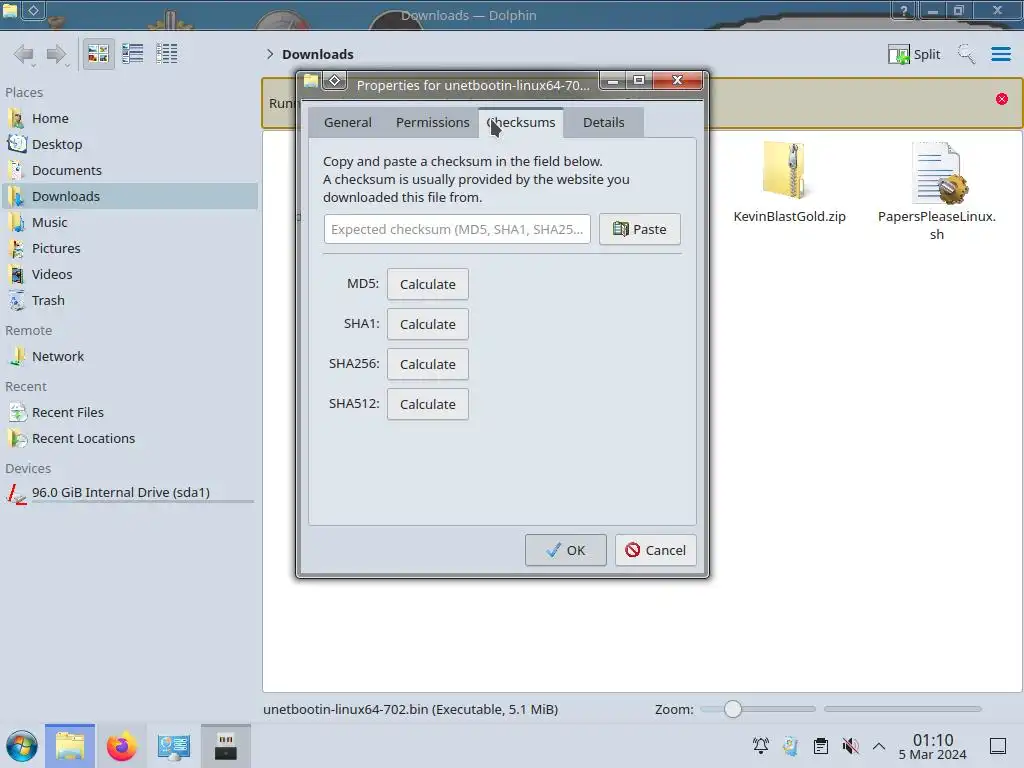This screenshot has width=1024, height=768.
Task: Calculate the SHA256 checksum
Action: coord(428,364)
